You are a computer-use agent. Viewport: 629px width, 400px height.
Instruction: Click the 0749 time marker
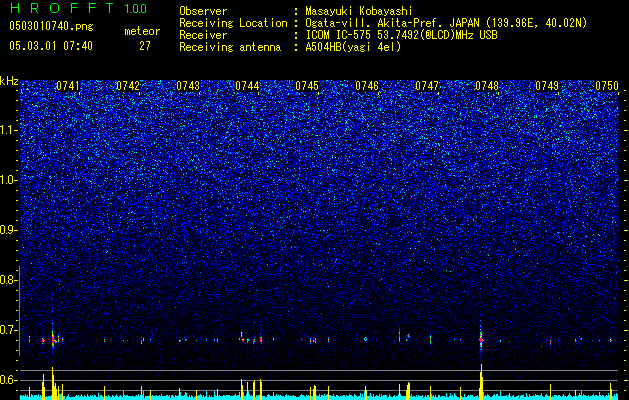click(x=547, y=85)
